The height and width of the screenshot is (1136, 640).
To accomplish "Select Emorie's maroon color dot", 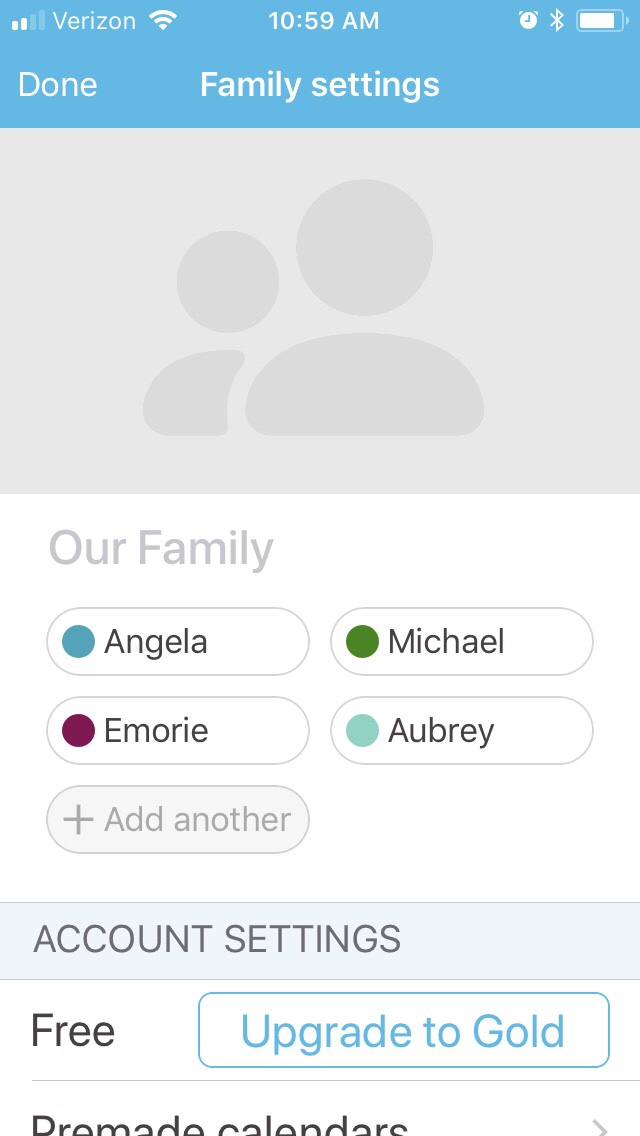I will coord(78,730).
